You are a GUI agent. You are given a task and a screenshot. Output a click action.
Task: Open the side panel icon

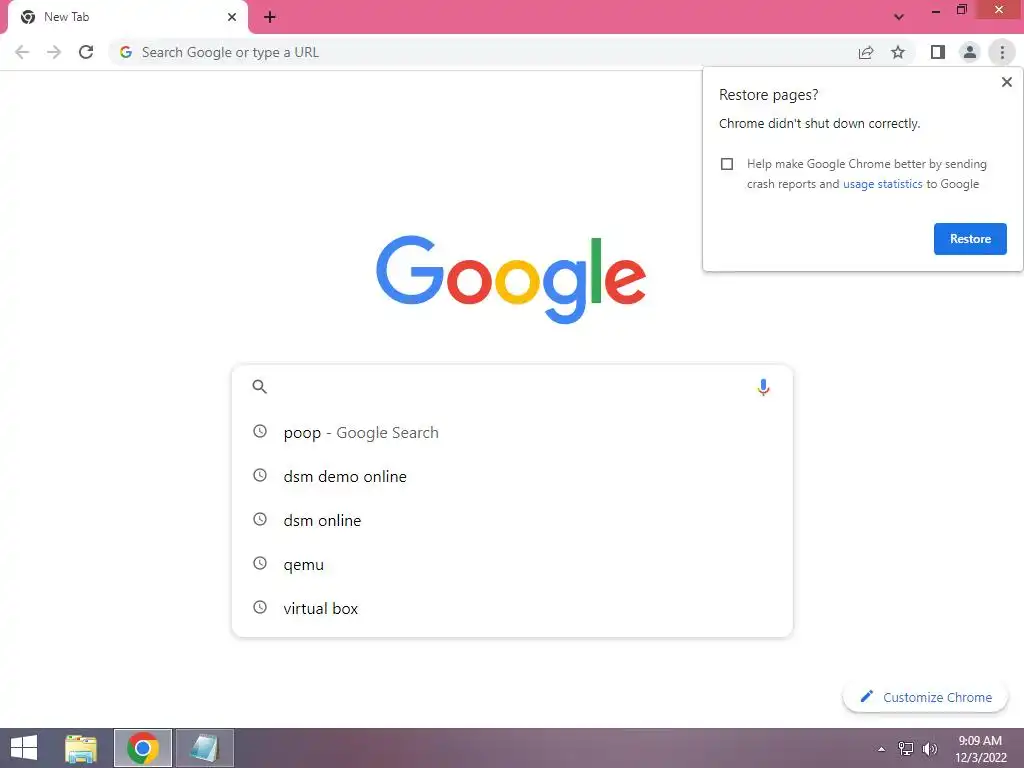938,52
